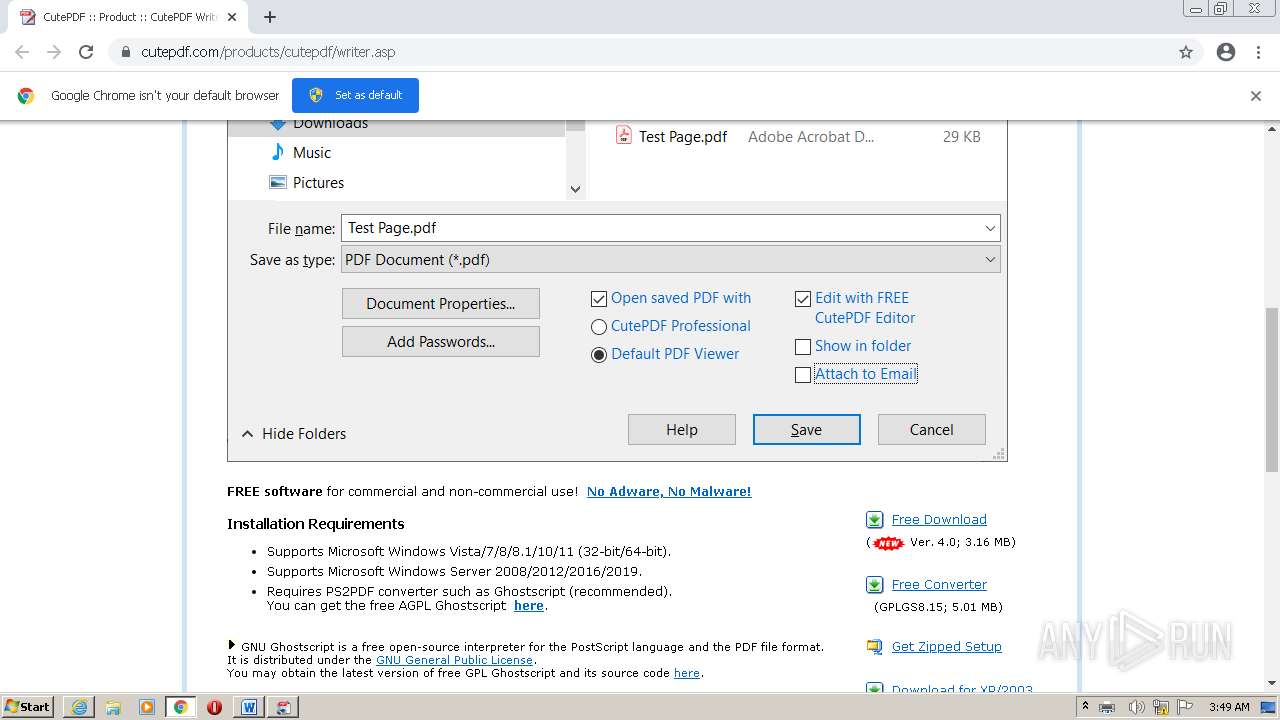Click the site lock icon

[126, 52]
